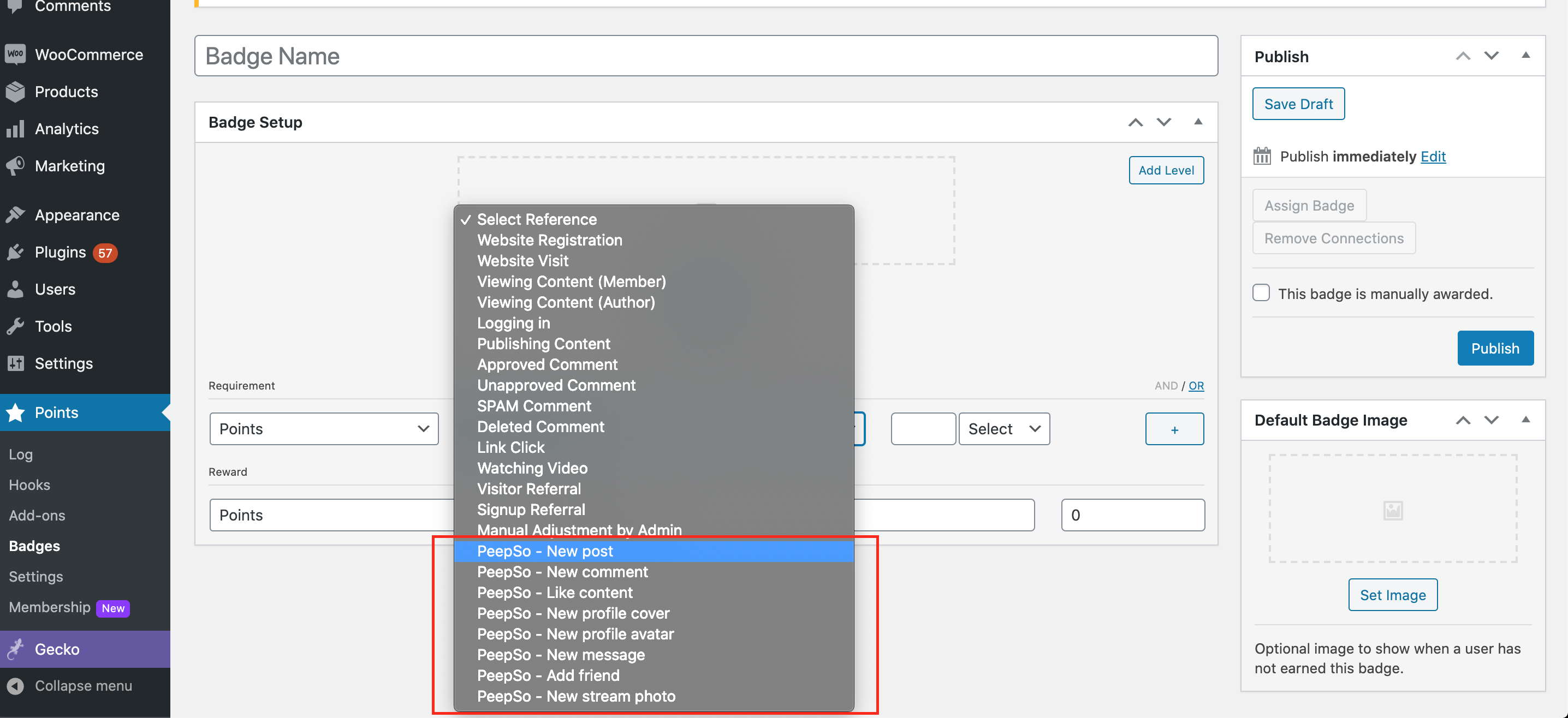Click the Users person icon
Image resolution: width=1568 pixels, height=718 pixels.
coord(15,289)
